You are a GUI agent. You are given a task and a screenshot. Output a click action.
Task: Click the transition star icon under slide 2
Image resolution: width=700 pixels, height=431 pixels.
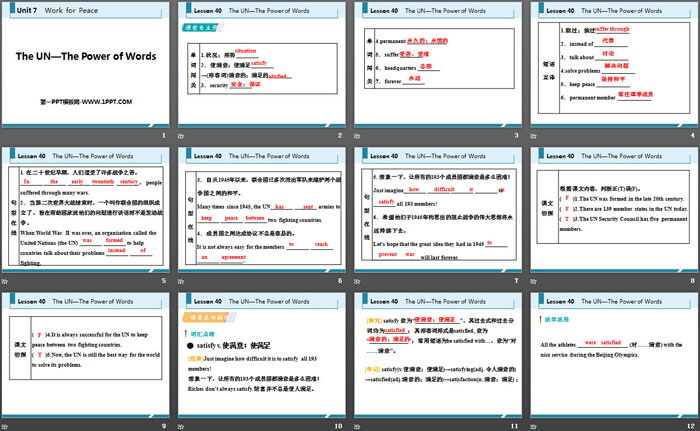pyautogui.click(x=181, y=136)
